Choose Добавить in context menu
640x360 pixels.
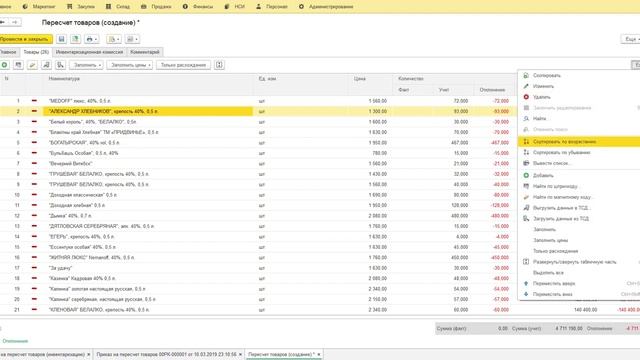pyautogui.click(x=579, y=176)
